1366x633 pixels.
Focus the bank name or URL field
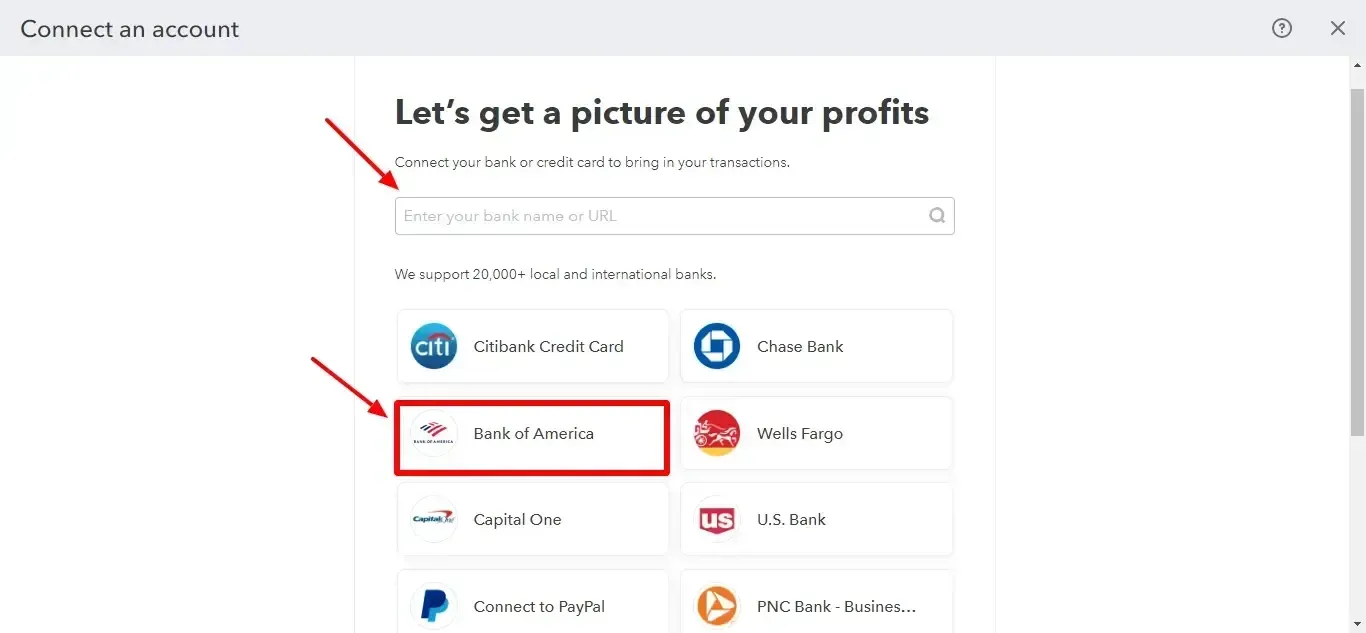tap(660, 216)
